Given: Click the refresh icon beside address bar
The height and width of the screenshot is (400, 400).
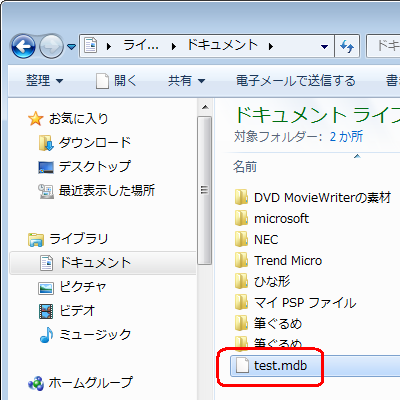Looking at the screenshot, I should 347,46.
